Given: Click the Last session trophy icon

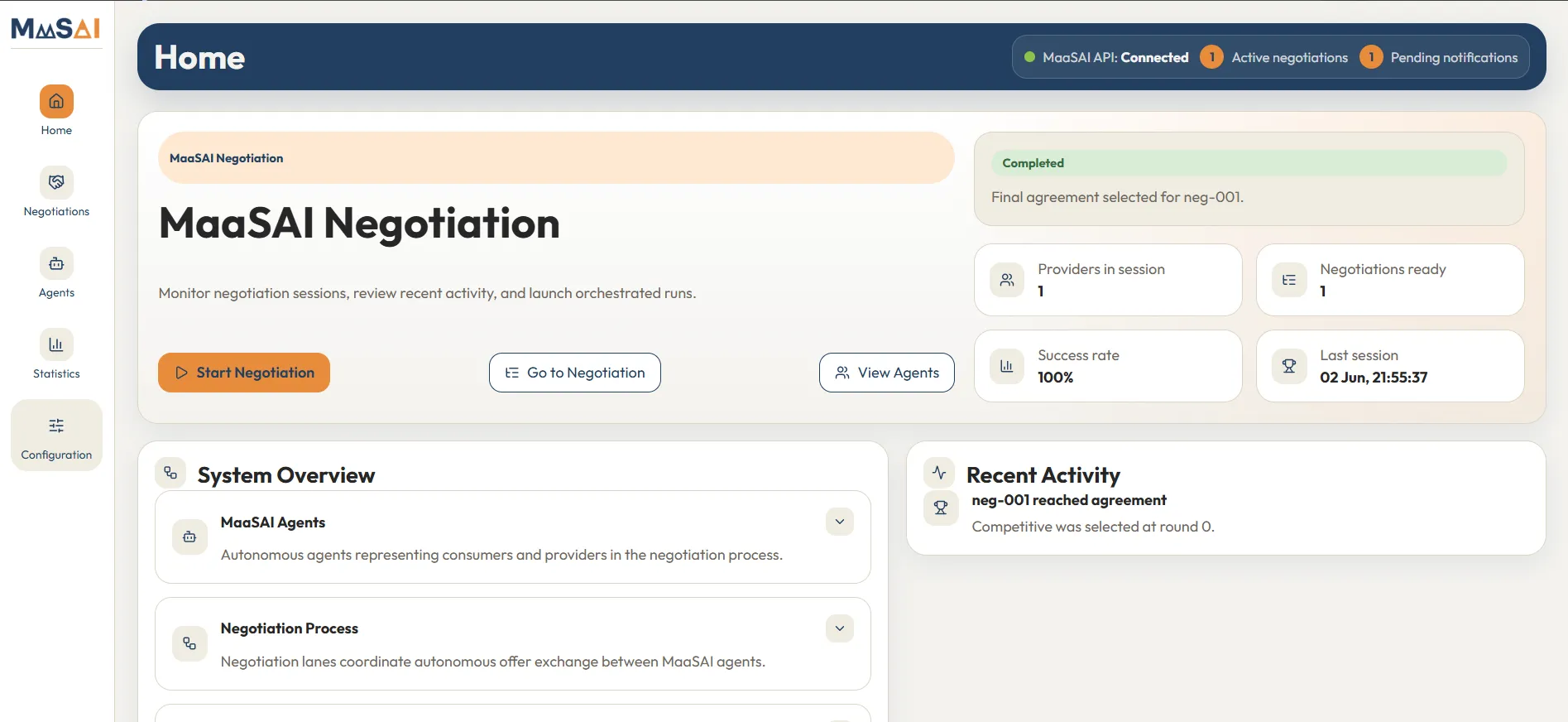Looking at the screenshot, I should (1289, 366).
